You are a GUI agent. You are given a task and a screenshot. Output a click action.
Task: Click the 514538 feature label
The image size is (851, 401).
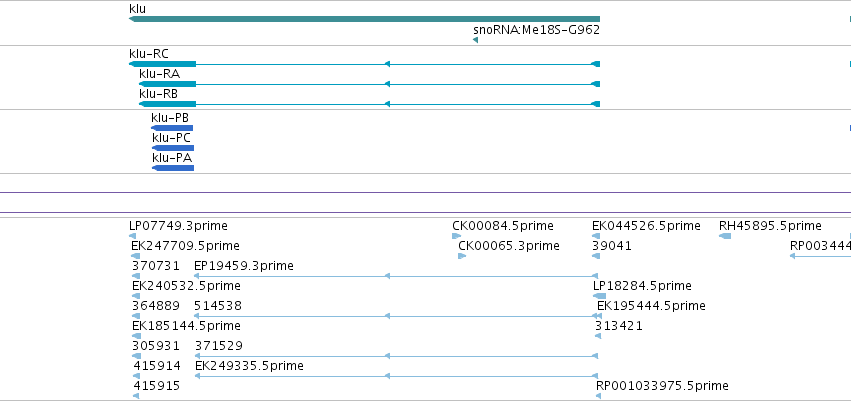tap(218, 306)
